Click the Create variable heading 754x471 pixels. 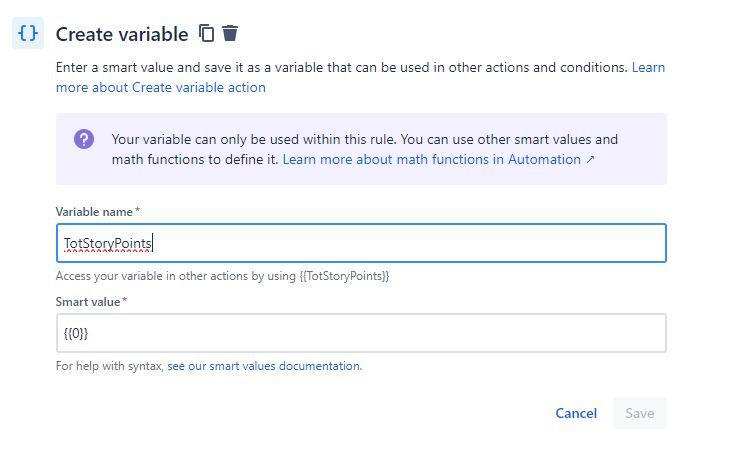click(x=122, y=34)
